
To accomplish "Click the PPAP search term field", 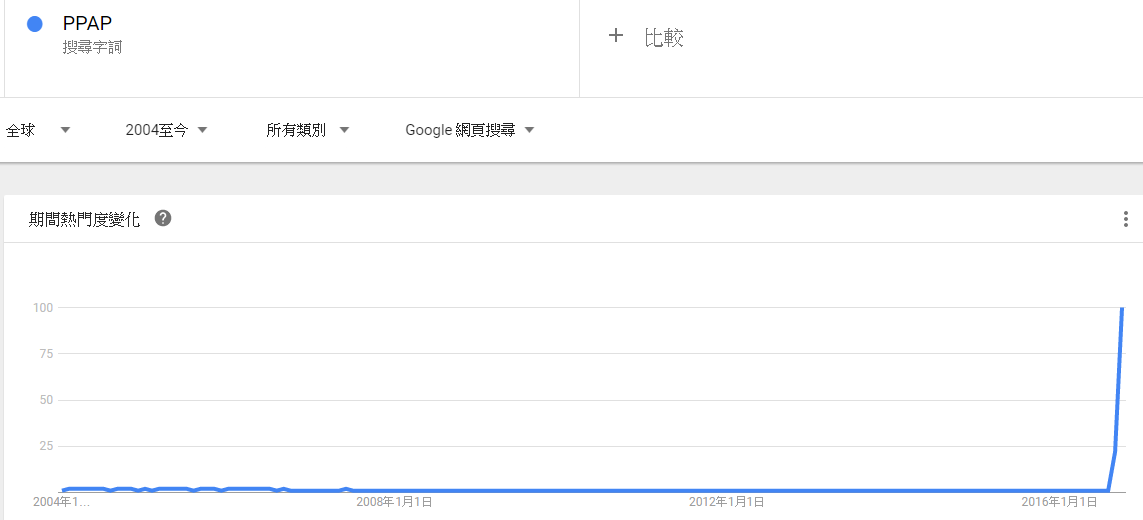I will (87, 24).
